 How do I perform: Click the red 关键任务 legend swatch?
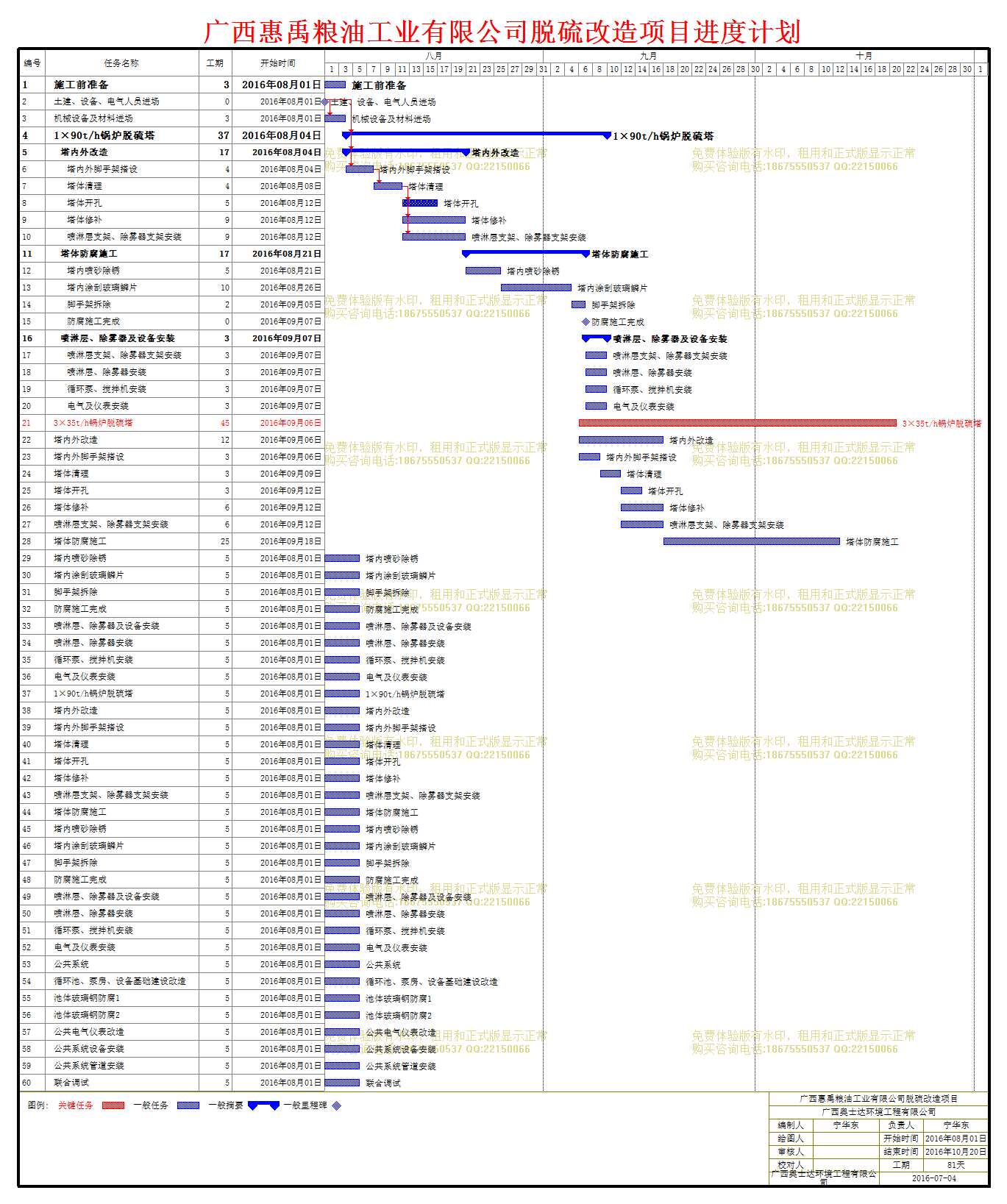pos(113,1105)
